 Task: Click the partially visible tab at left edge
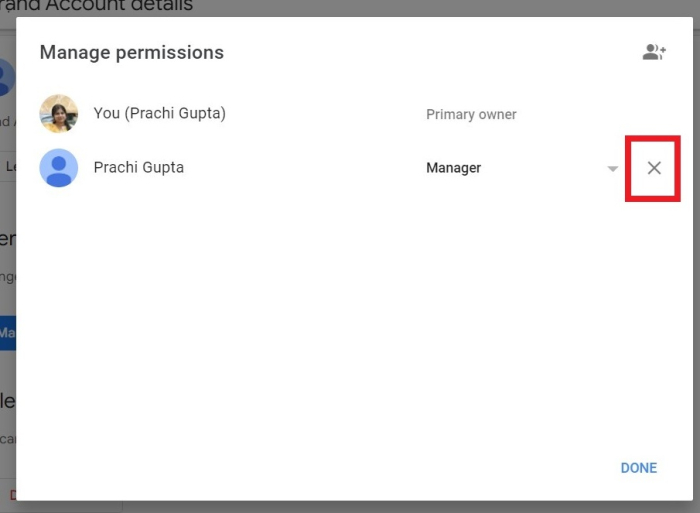pyautogui.click(x=8, y=167)
